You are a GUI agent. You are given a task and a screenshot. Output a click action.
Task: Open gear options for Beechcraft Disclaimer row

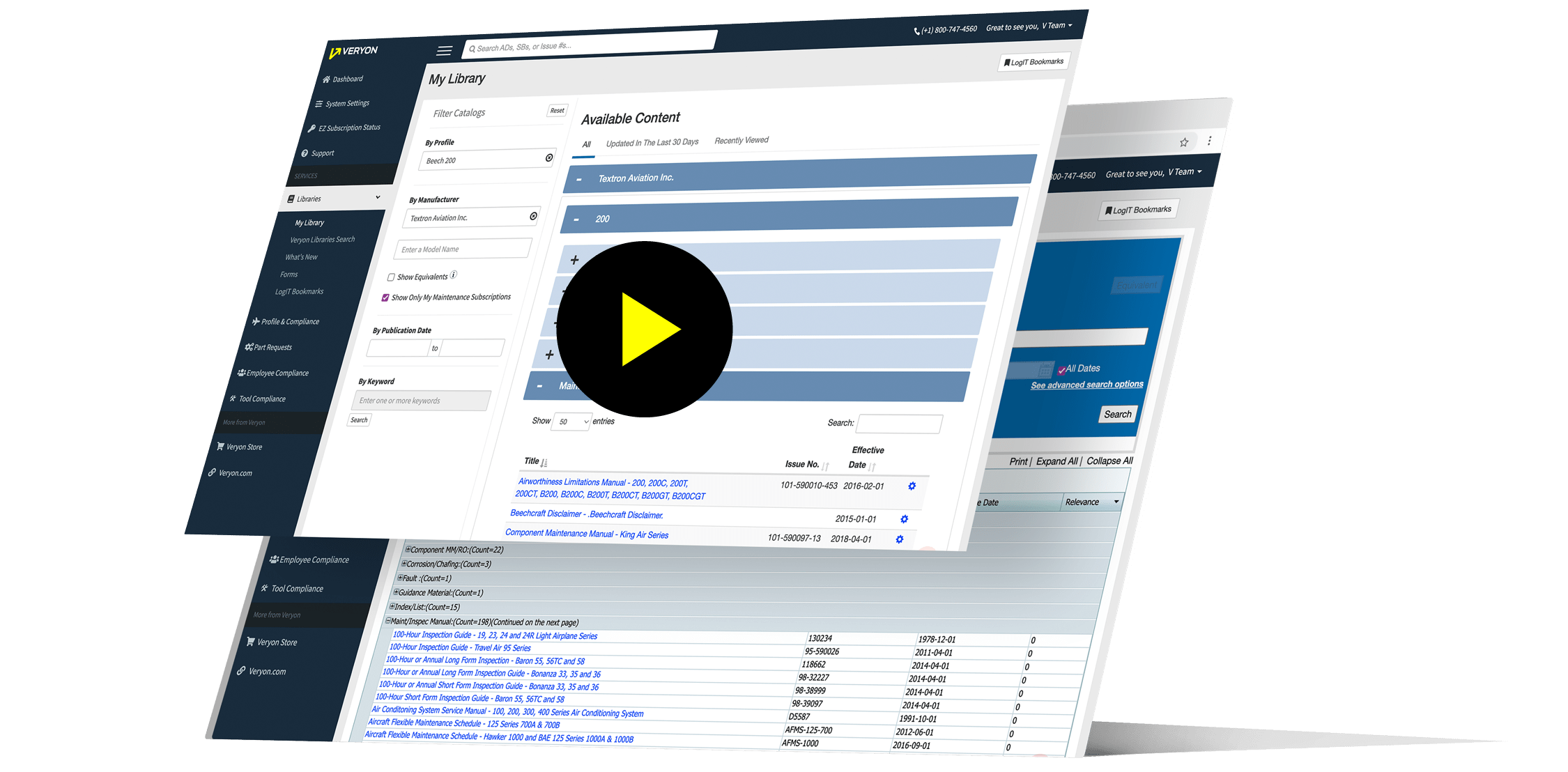coord(904,519)
